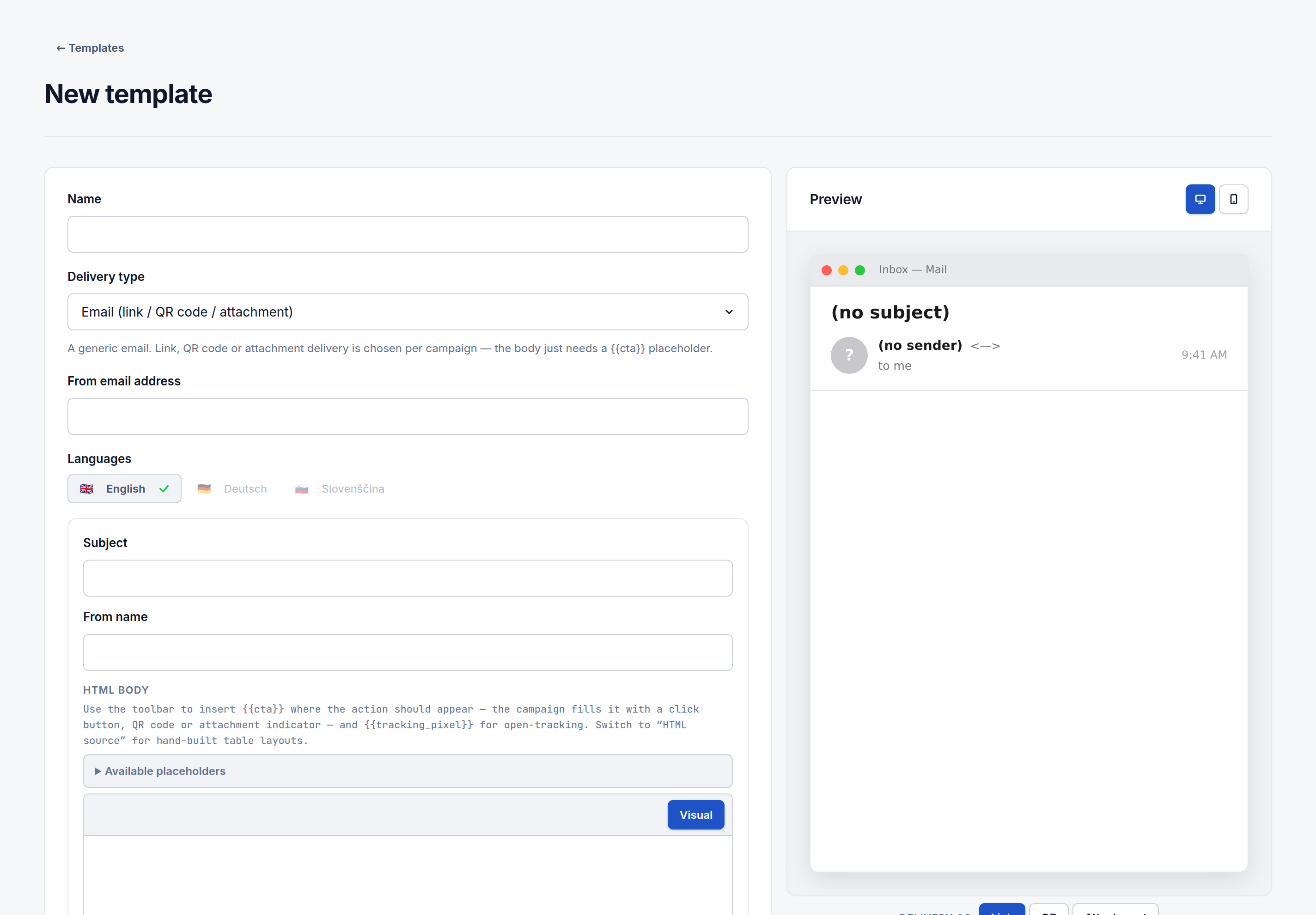The width and height of the screenshot is (1316, 915).
Task: Enable the Deutsch language
Action: pos(232,488)
